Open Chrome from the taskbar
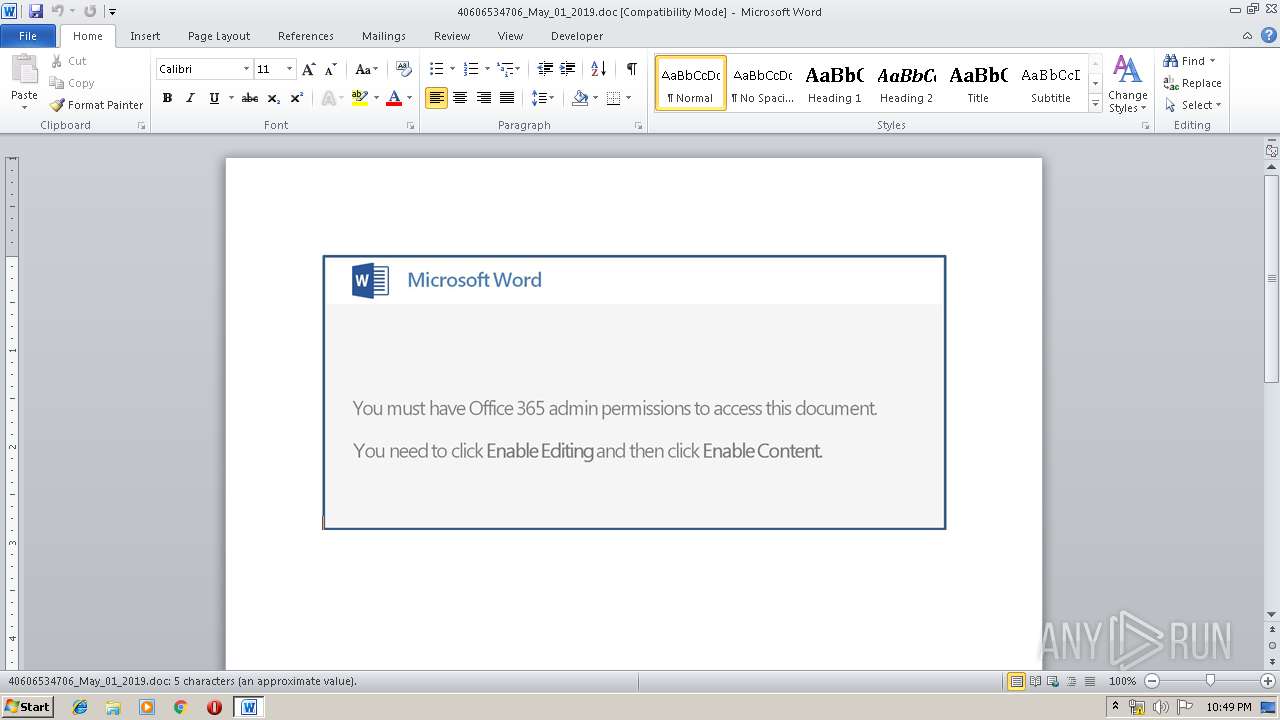Viewport: 1280px width, 720px height. pyautogui.click(x=181, y=707)
